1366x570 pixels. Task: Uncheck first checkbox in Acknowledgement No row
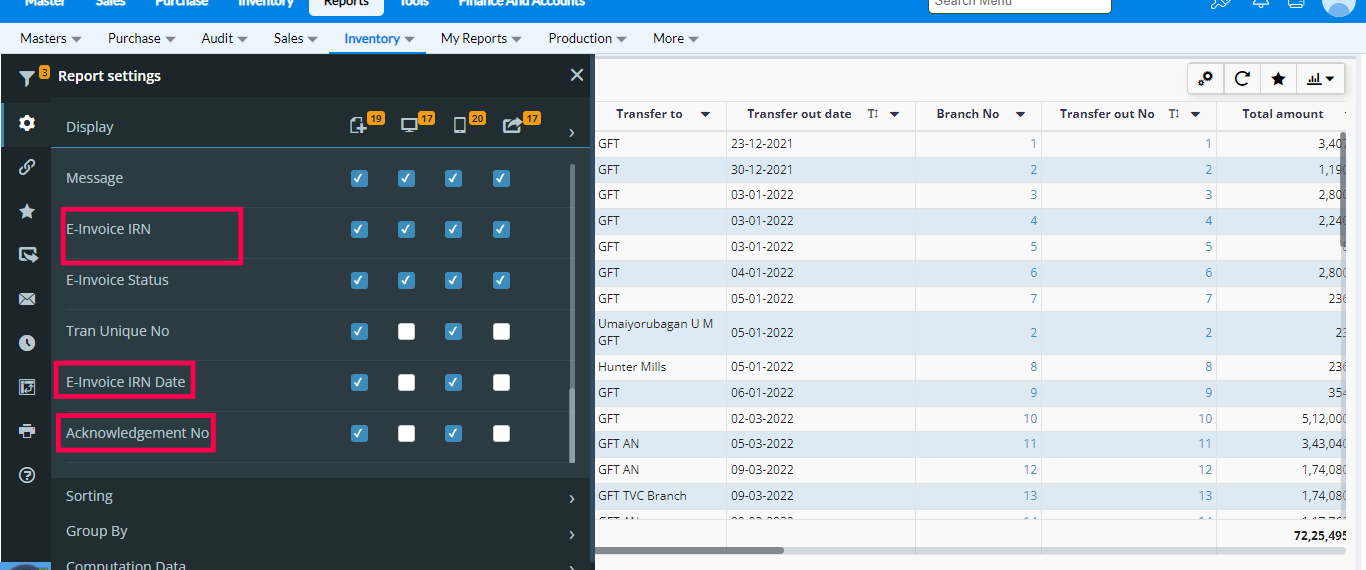tap(359, 433)
